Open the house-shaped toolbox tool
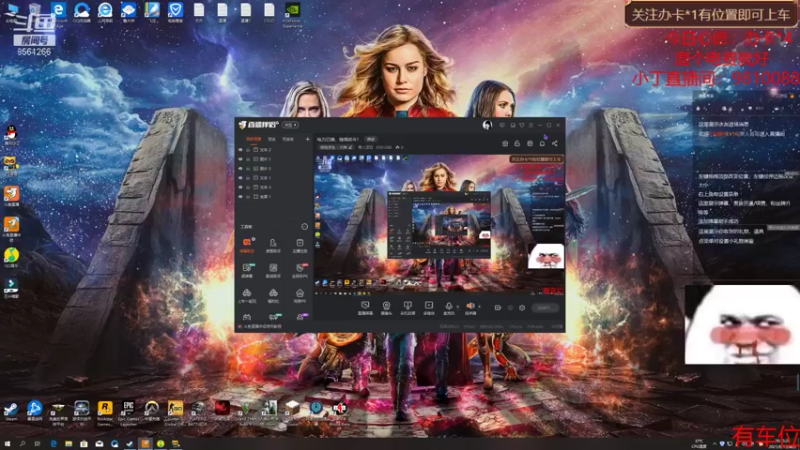Screen dimensions: 800x450 299,295
